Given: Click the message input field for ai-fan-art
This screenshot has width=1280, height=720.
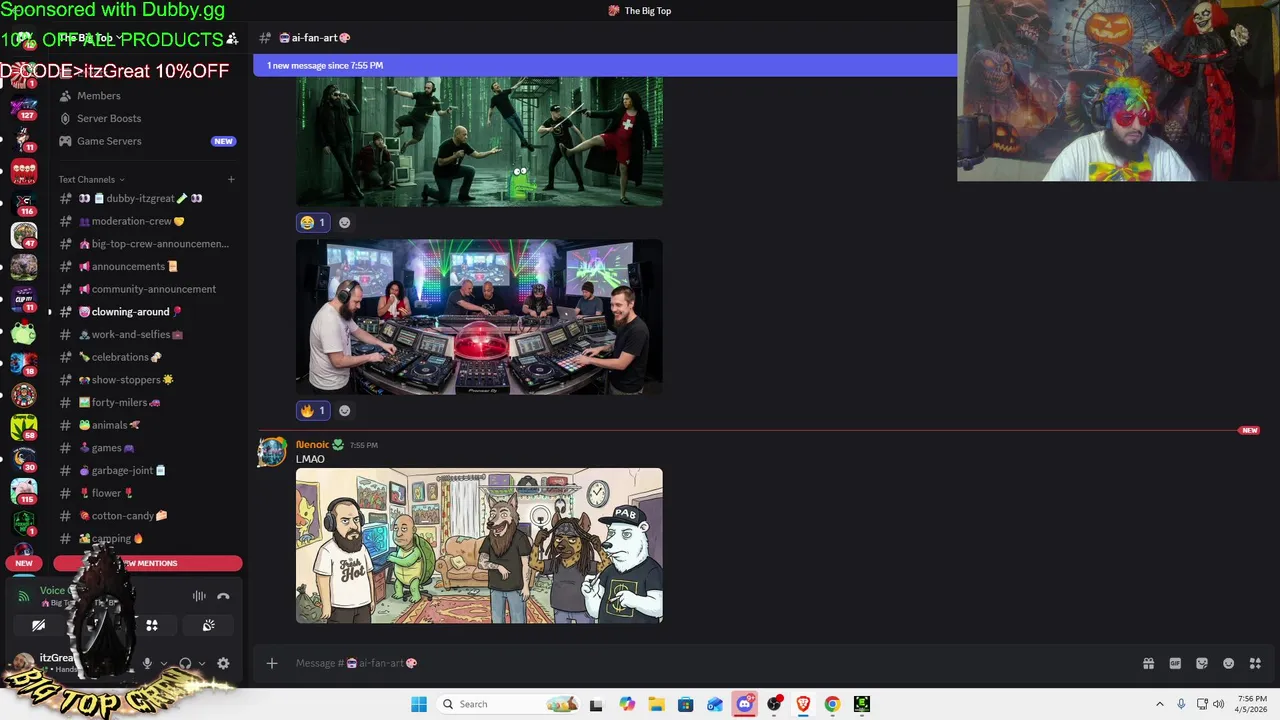Looking at the screenshot, I should click(710, 663).
